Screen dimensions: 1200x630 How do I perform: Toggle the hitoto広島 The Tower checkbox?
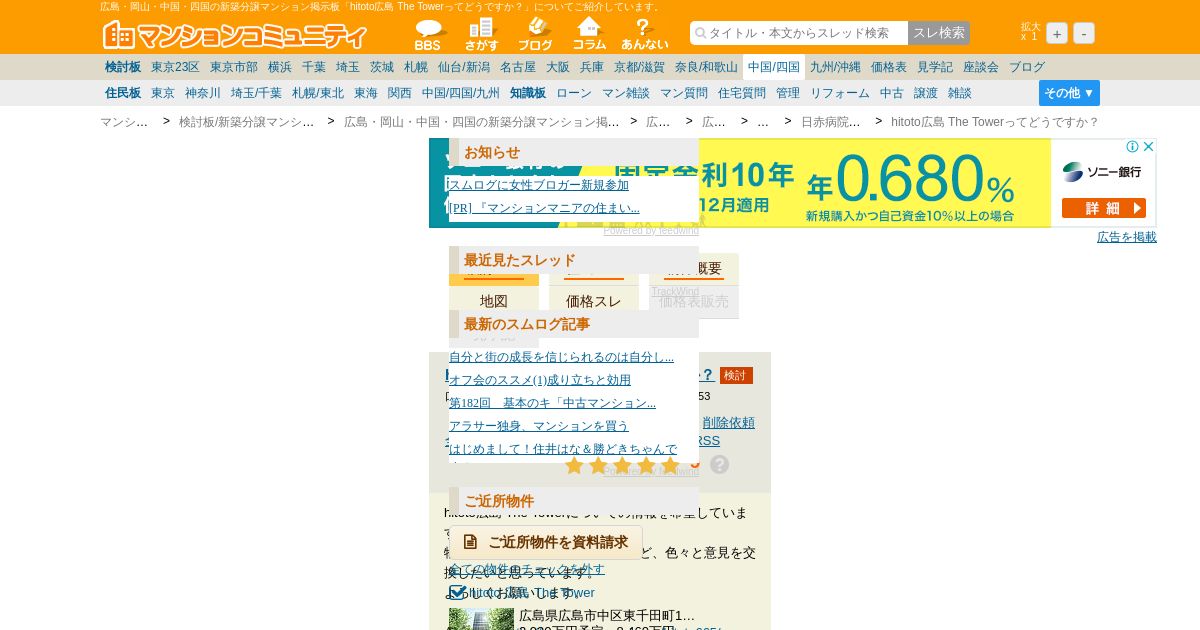[x=458, y=592]
